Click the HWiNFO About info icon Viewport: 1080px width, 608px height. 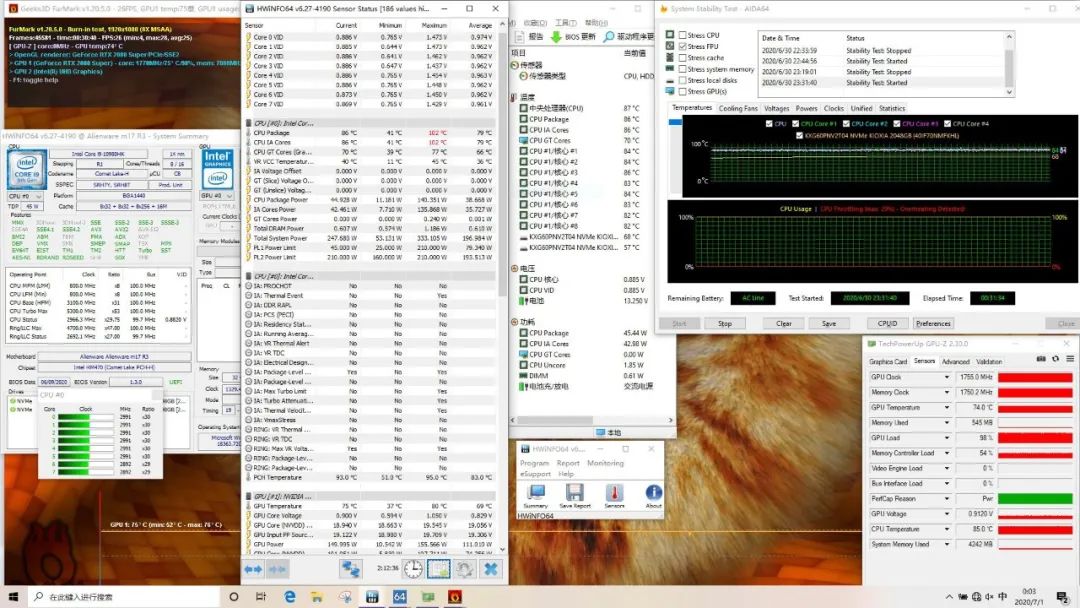tap(653, 492)
